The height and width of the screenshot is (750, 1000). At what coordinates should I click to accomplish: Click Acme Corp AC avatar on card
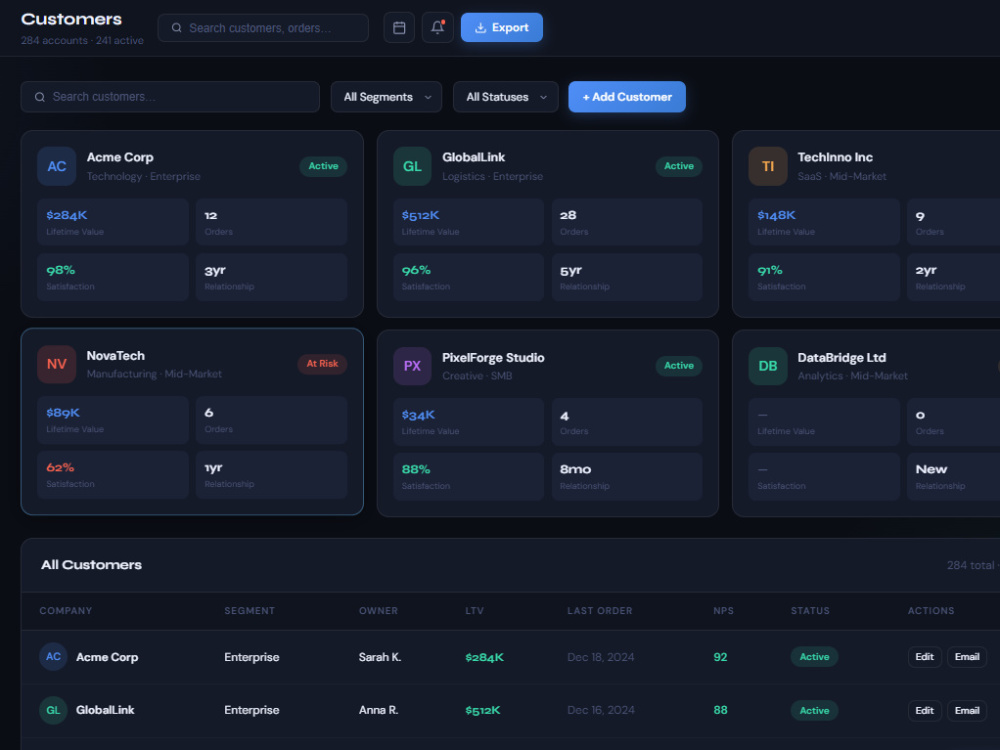click(x=57, y=166)
